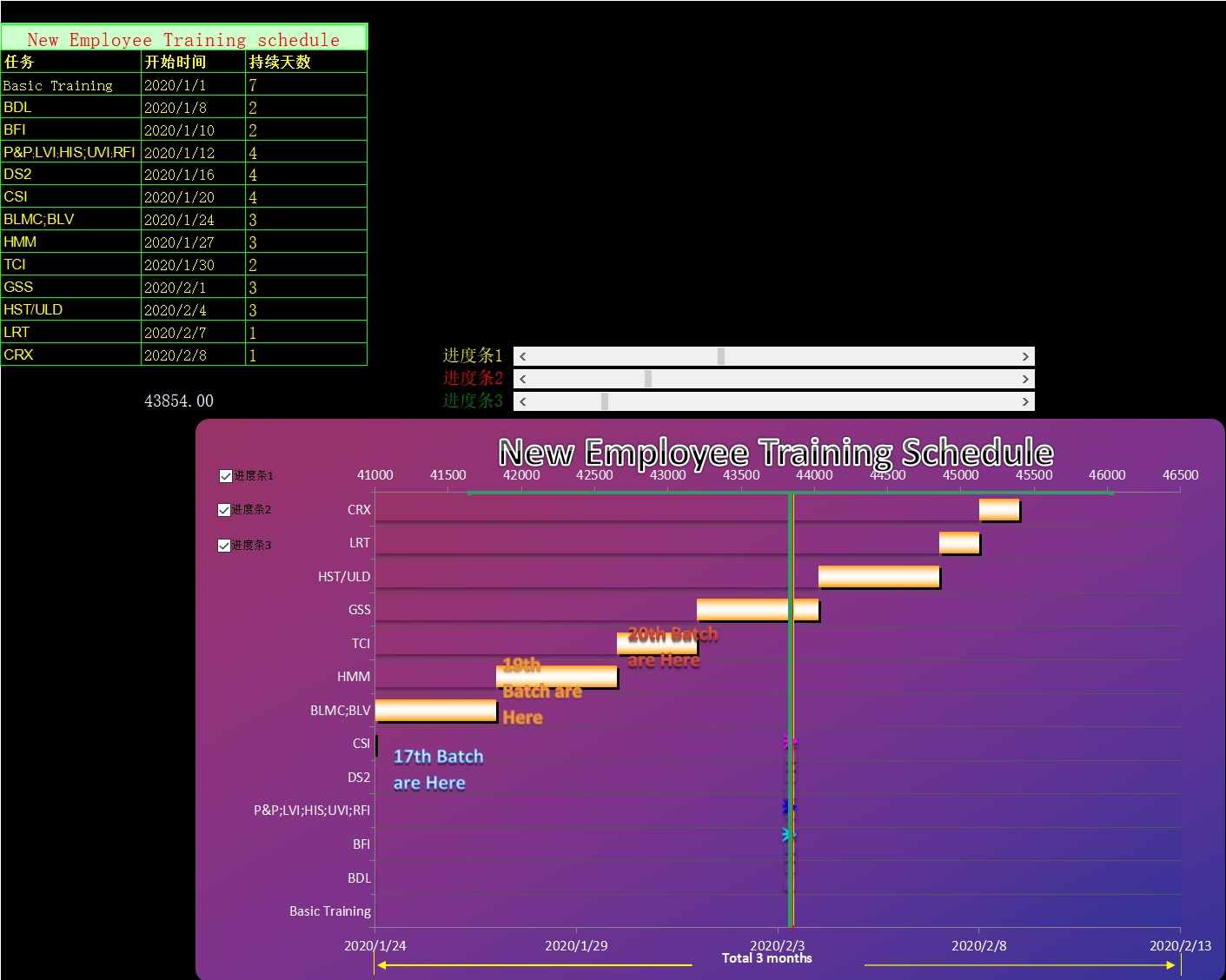Click the 进度条1 scrollbar thumb
The image size is (1226, 980).
[x=720, y=356]
